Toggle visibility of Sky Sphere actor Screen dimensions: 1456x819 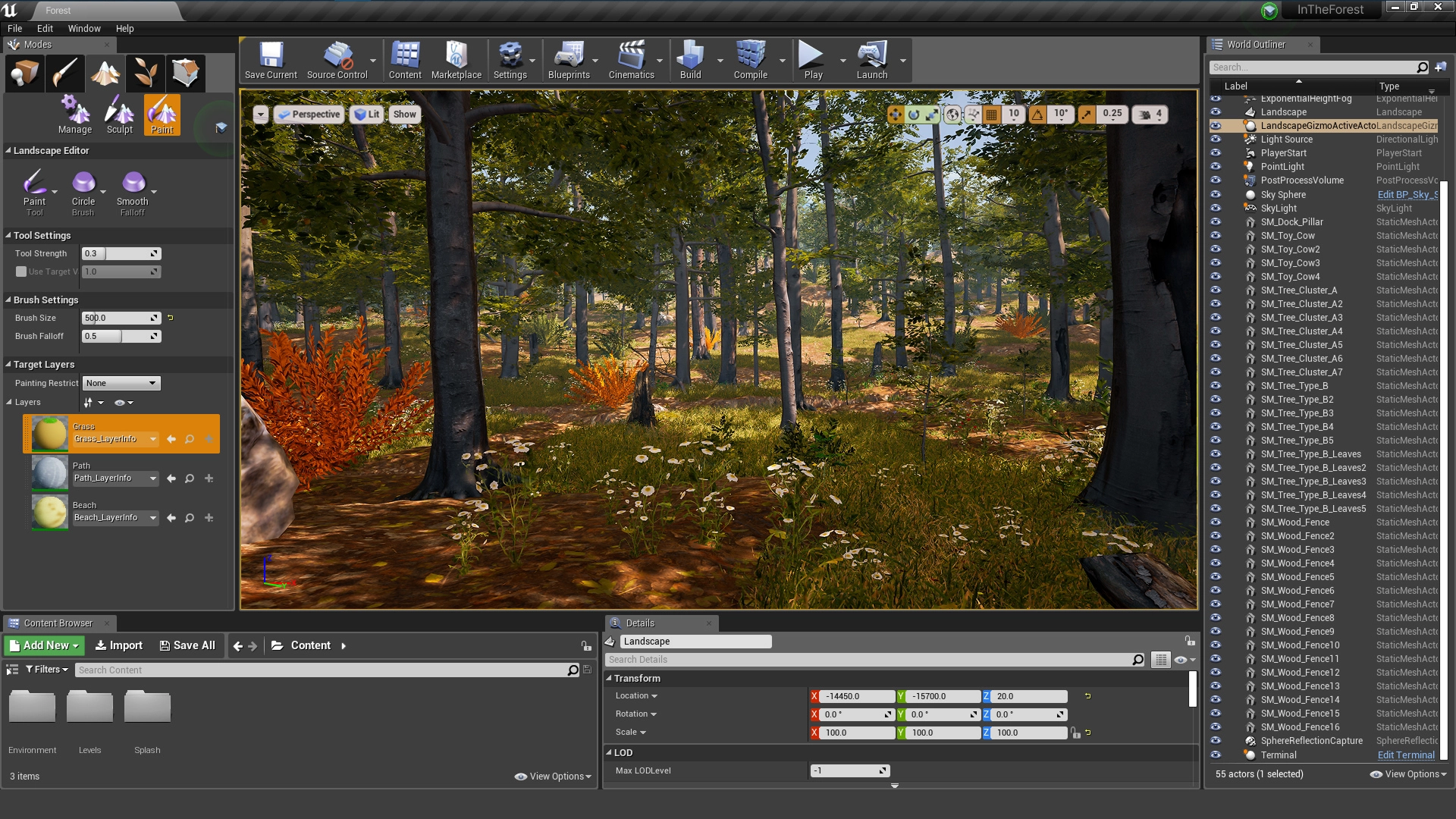click(x=1216, y=195)
